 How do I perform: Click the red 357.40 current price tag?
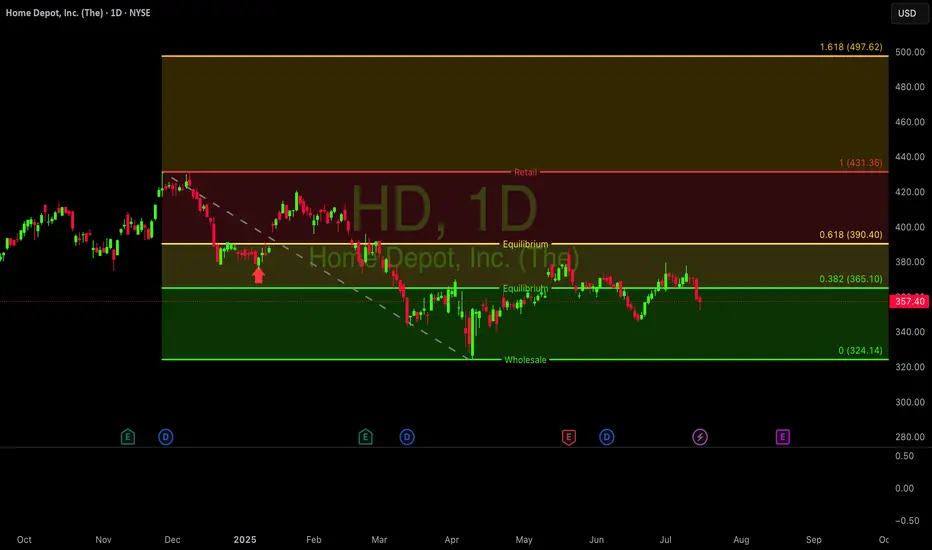[909, 301]
